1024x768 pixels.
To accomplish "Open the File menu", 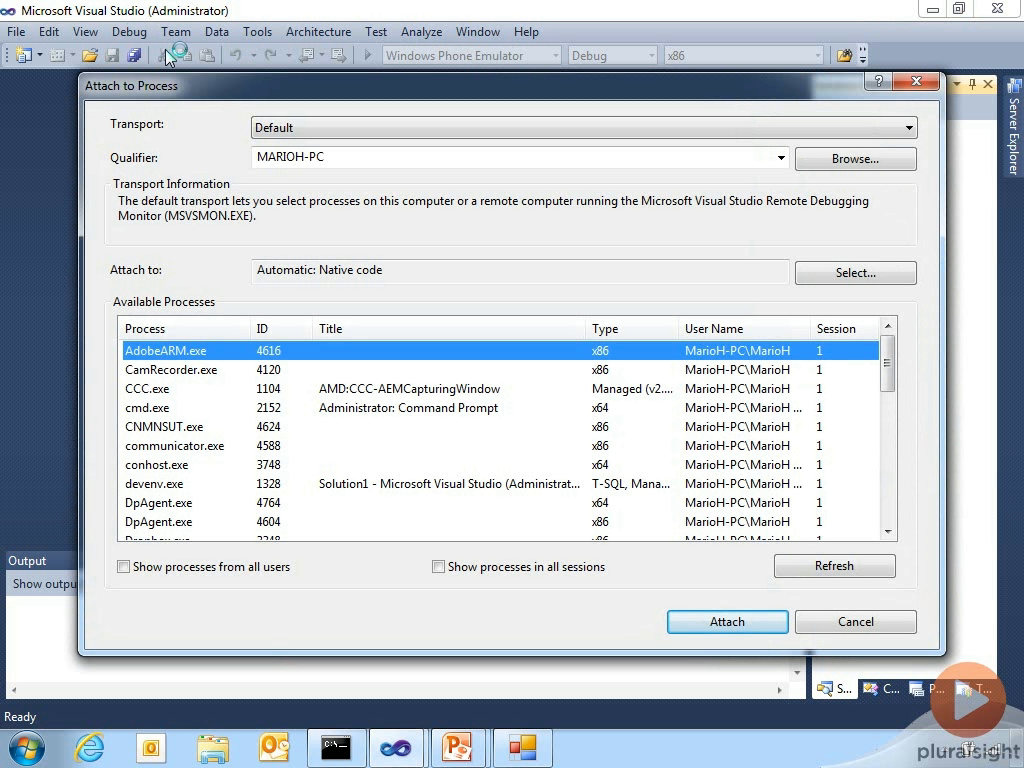I will click(x=16, y=31).
